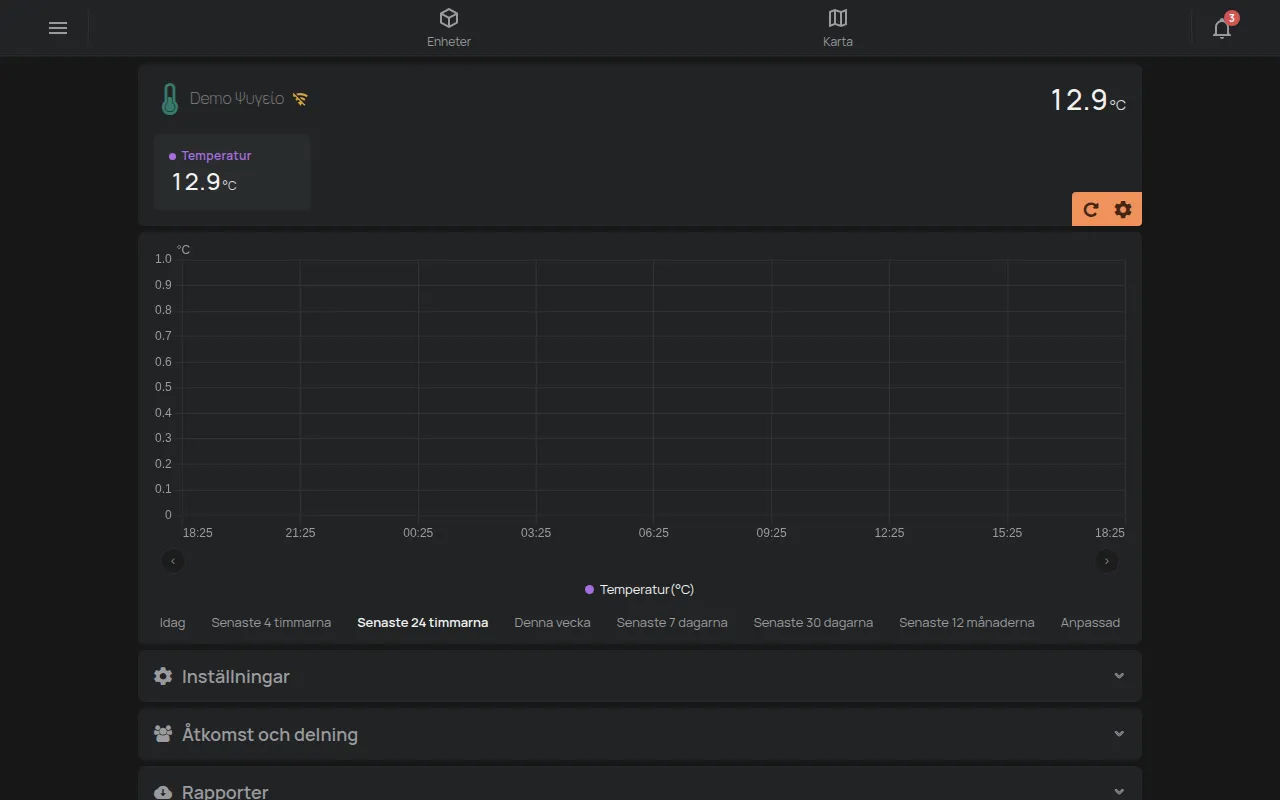Open the notifications bell

tap(1222, 28)
